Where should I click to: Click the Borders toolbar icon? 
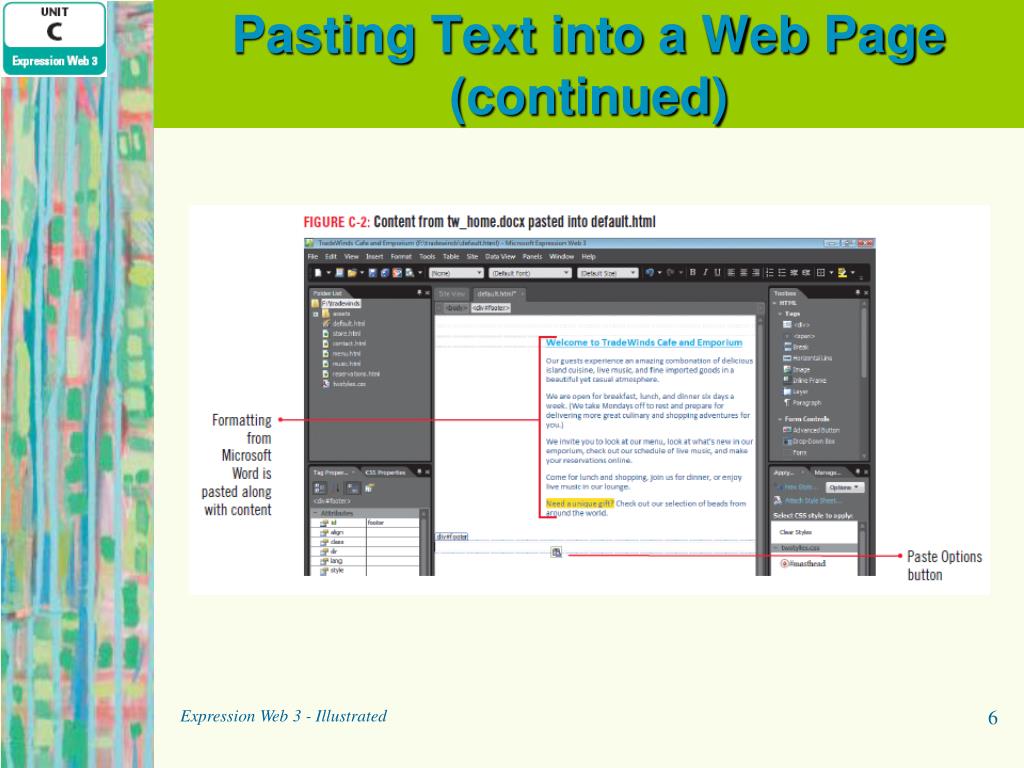point(821,272)
